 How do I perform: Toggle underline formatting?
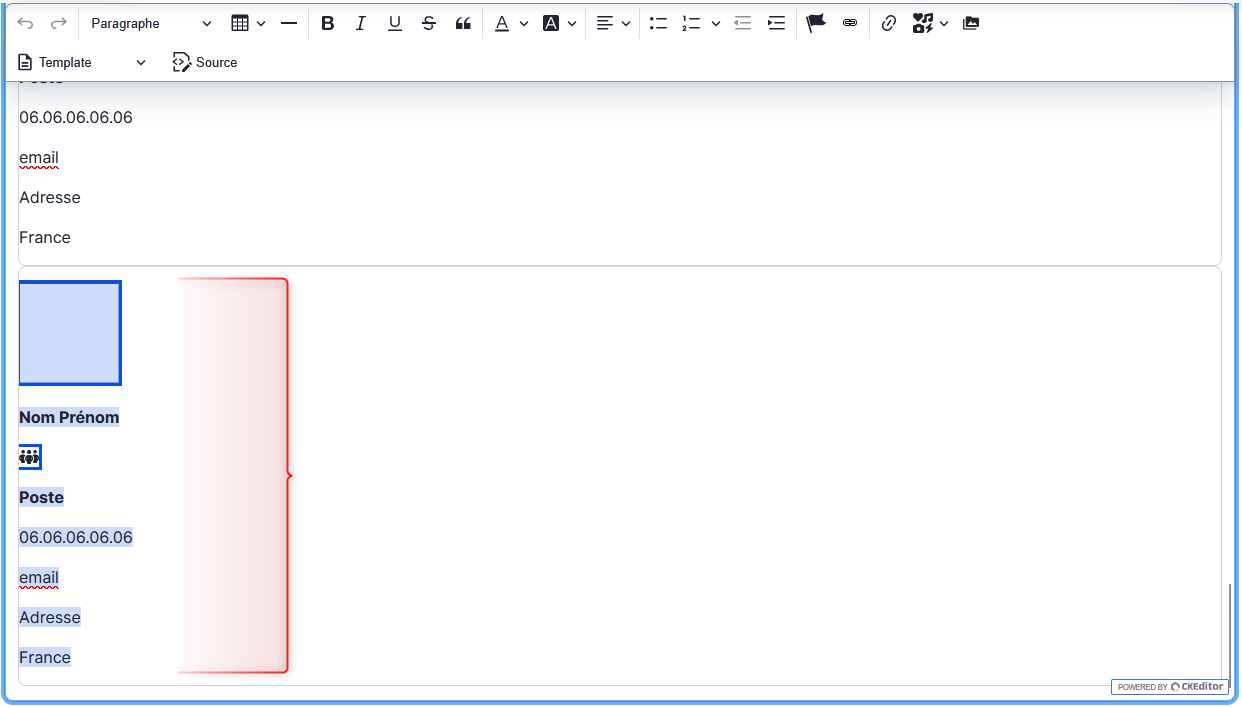(395, 23)
